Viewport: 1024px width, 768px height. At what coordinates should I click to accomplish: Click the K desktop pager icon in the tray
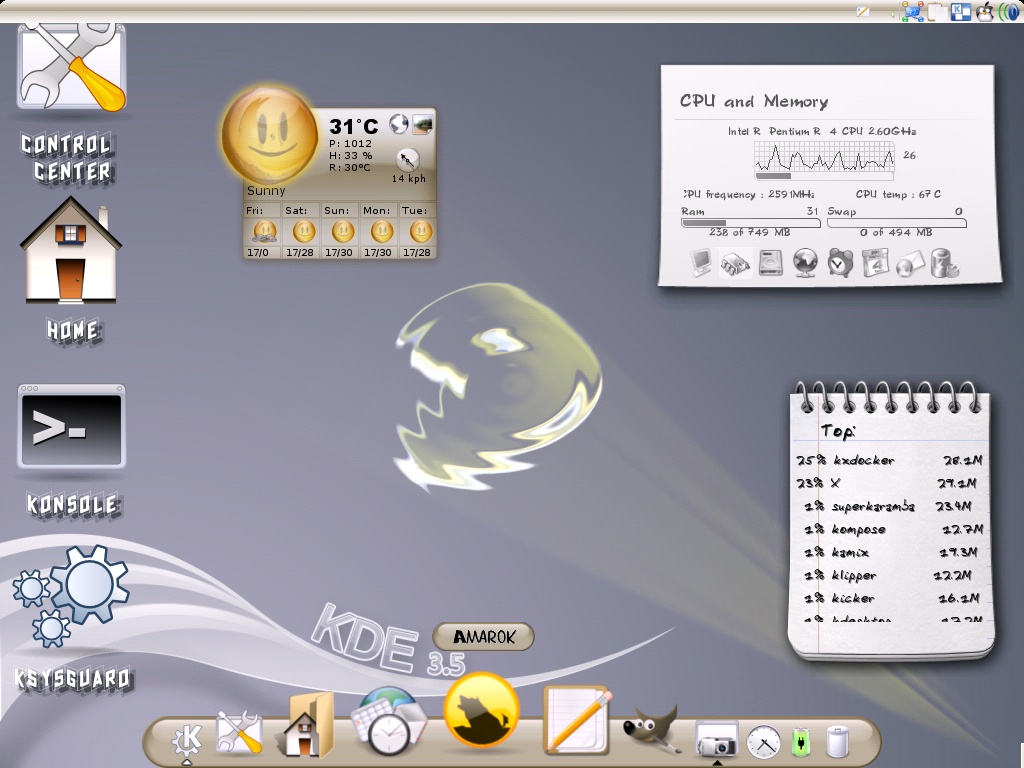click(961, 12)
